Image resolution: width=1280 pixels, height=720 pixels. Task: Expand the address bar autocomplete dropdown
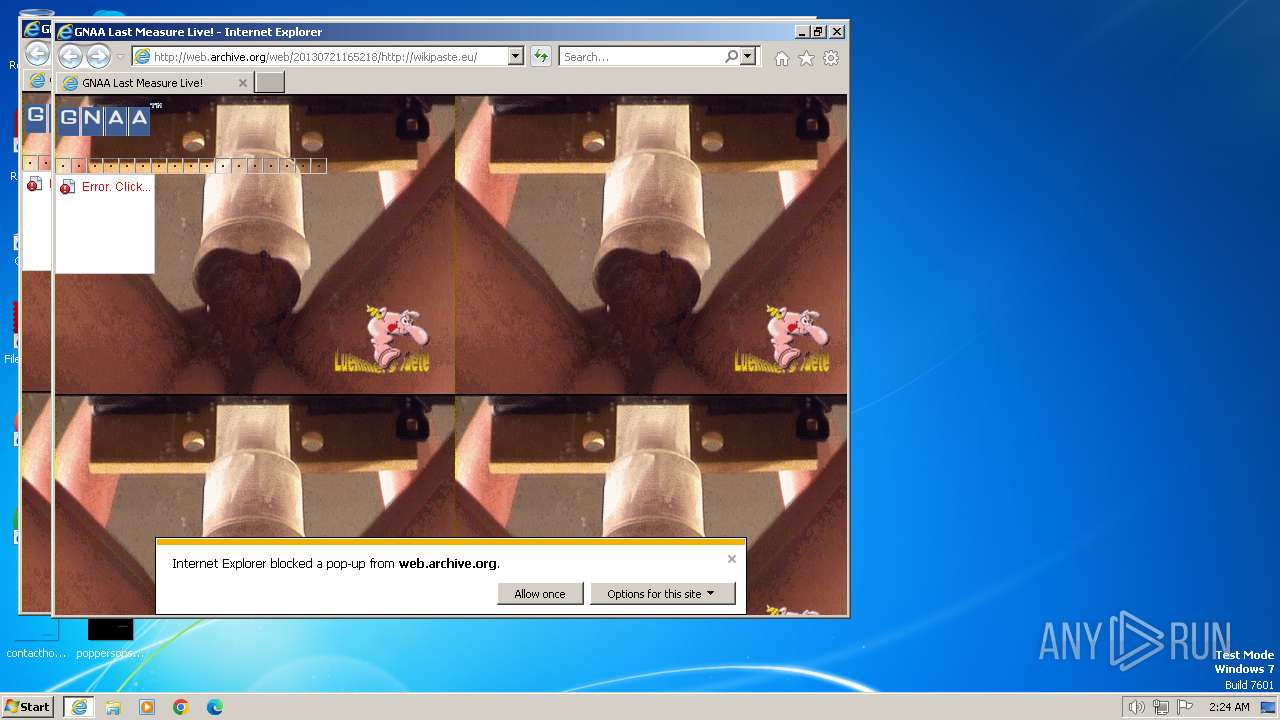tap(516, 57)
